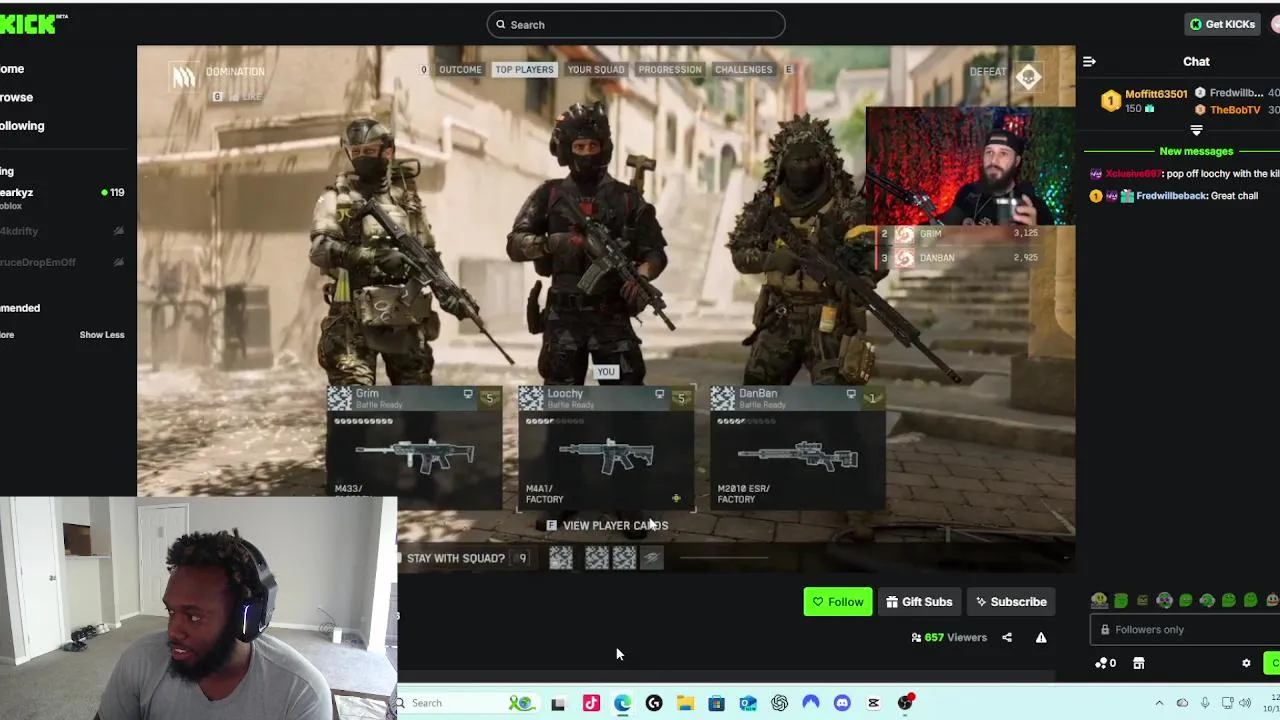This screenshot has width=1280, height=720.
Task: Open TikTok from taskbar
Action: (x=591, y=704)
